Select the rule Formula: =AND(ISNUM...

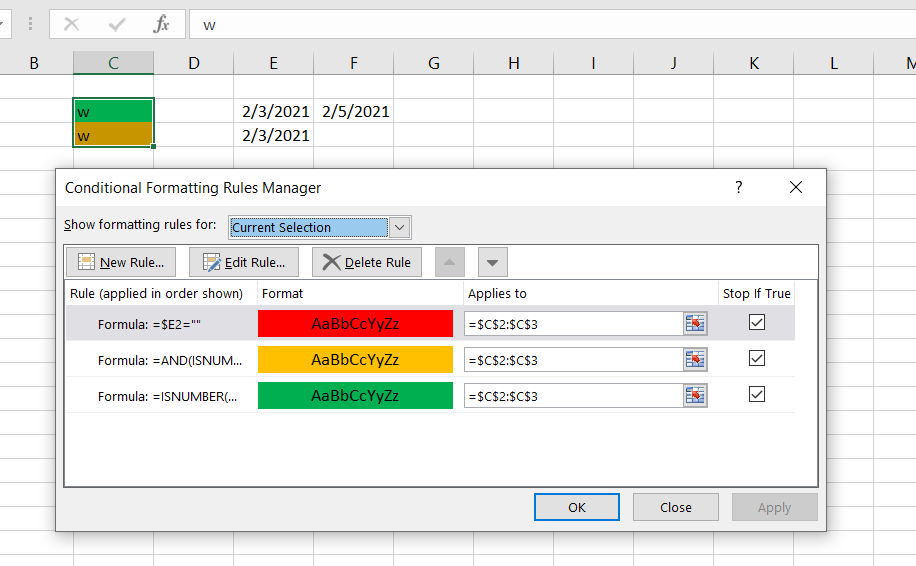pos(169,360)
